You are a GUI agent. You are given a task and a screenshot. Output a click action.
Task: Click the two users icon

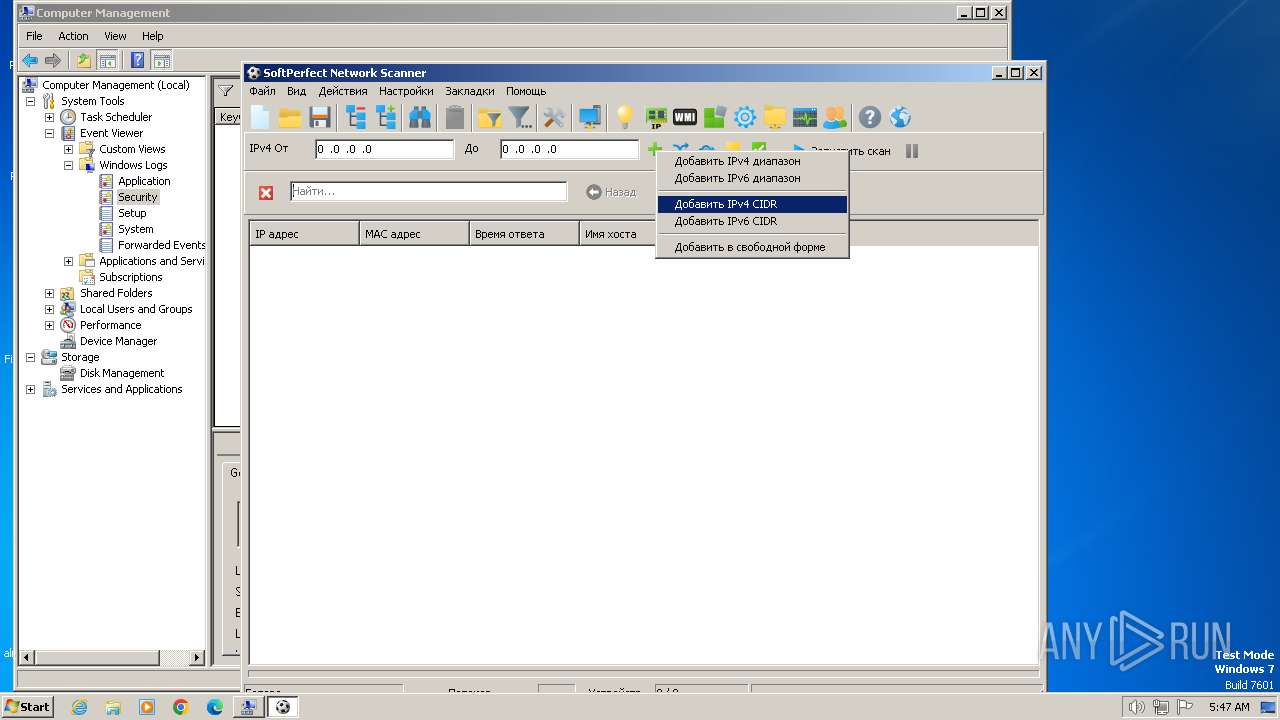coord(834,118)
